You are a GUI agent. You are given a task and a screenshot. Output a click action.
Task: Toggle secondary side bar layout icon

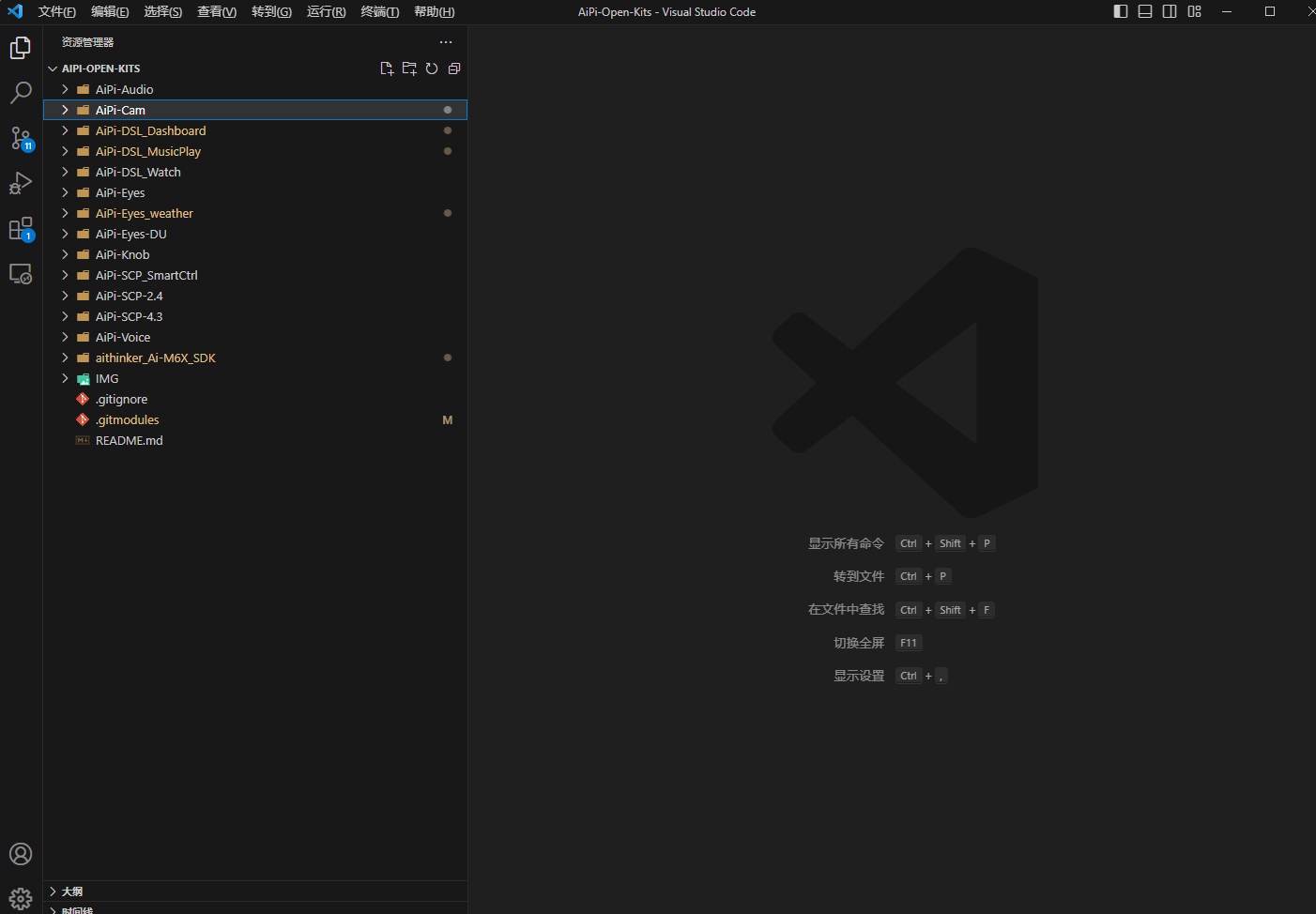(1170, 11)
